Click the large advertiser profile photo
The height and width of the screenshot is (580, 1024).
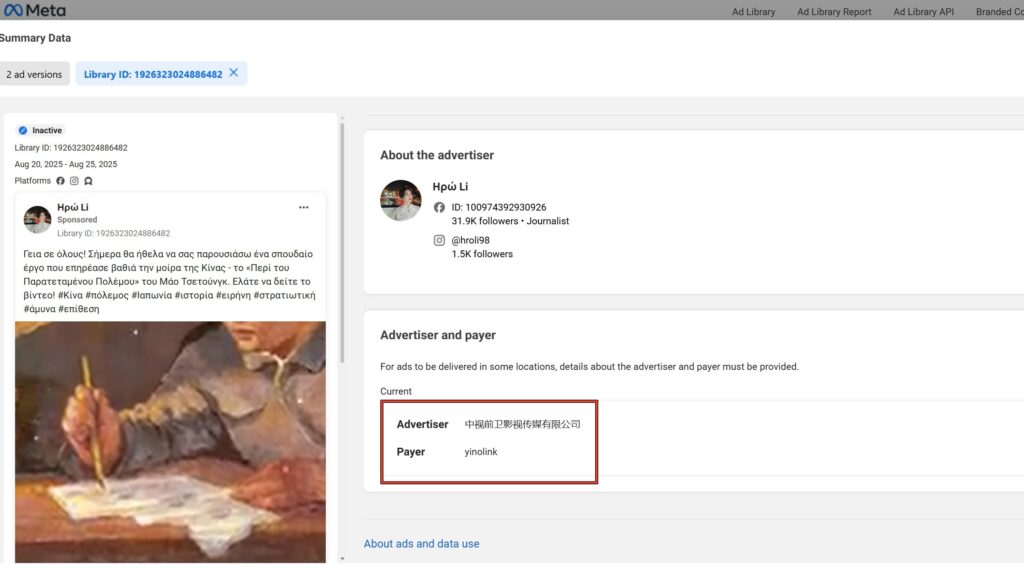coord(401,200)
